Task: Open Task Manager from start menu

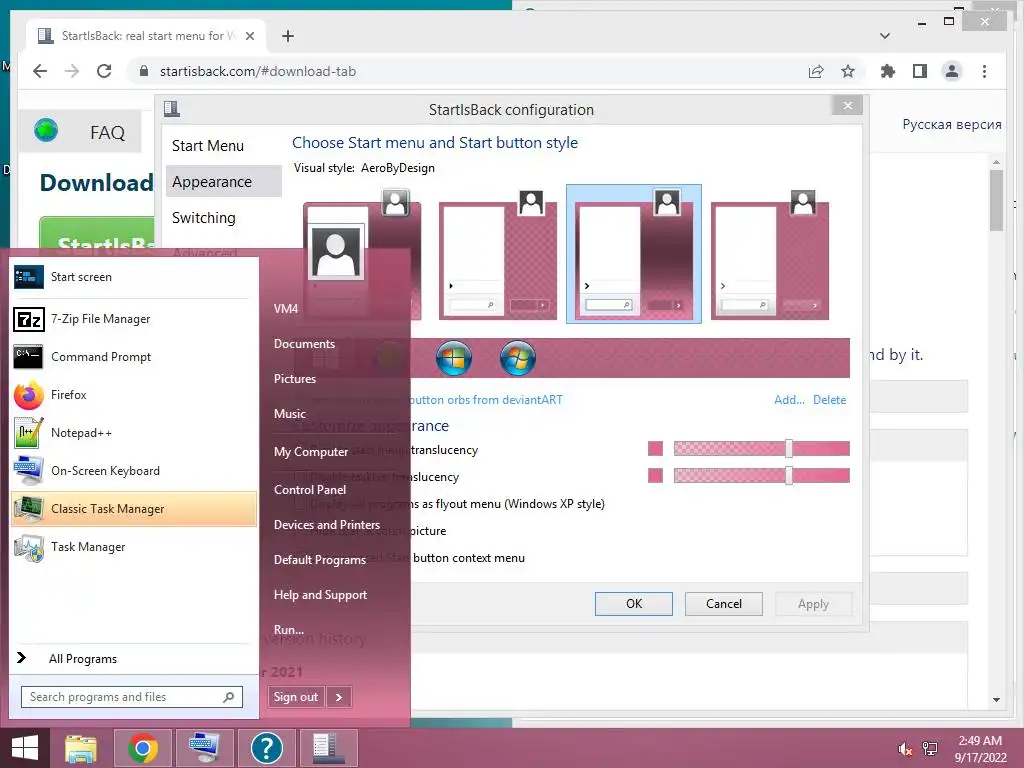Action: 134,547
